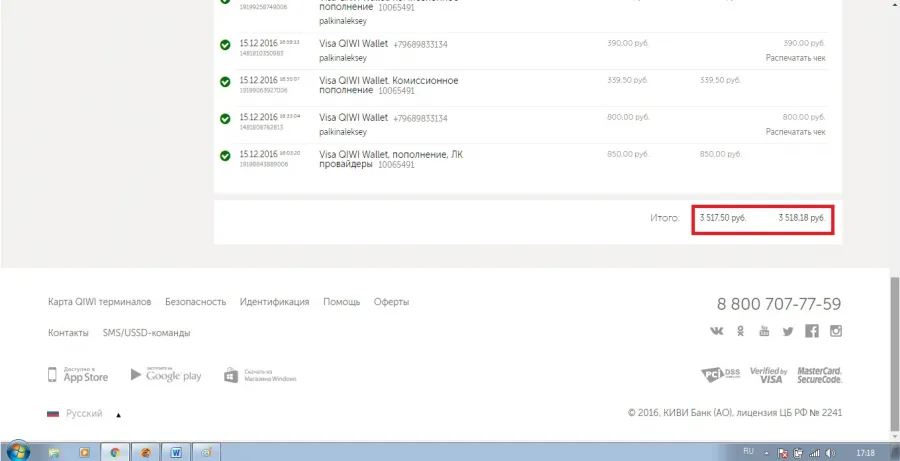Click Распечатать чек for the 390,00 payment

click(796, 58)
